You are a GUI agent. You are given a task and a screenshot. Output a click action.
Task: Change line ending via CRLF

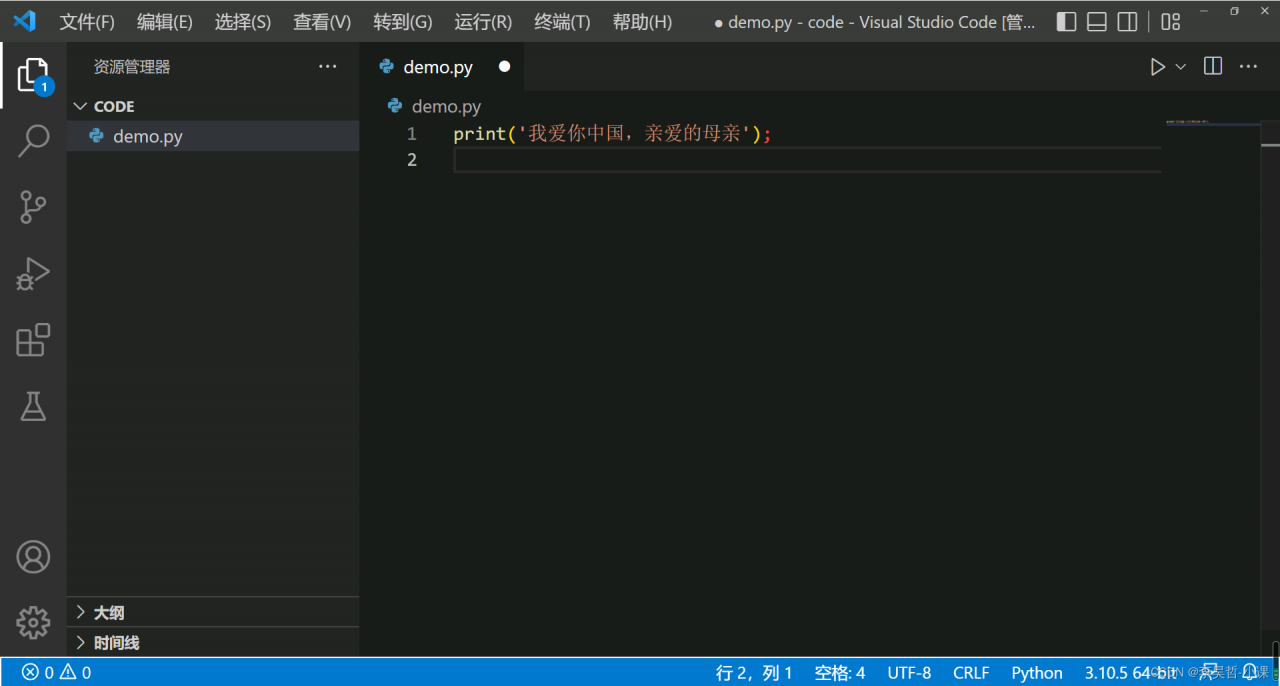(971, 673)
